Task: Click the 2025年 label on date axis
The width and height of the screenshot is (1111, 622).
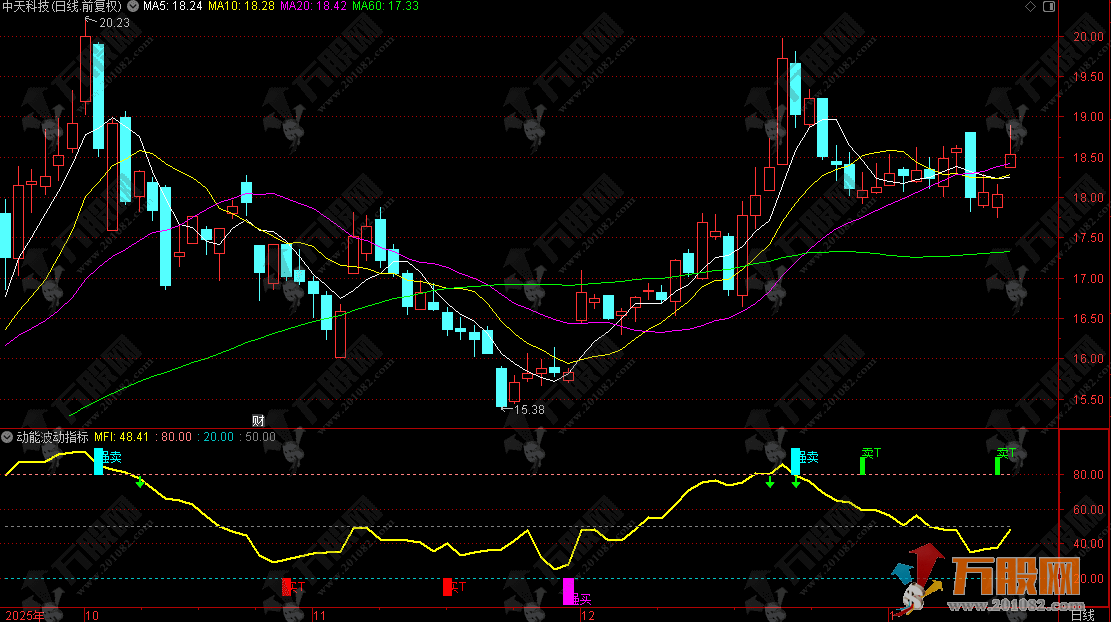Action: [25, 615]
